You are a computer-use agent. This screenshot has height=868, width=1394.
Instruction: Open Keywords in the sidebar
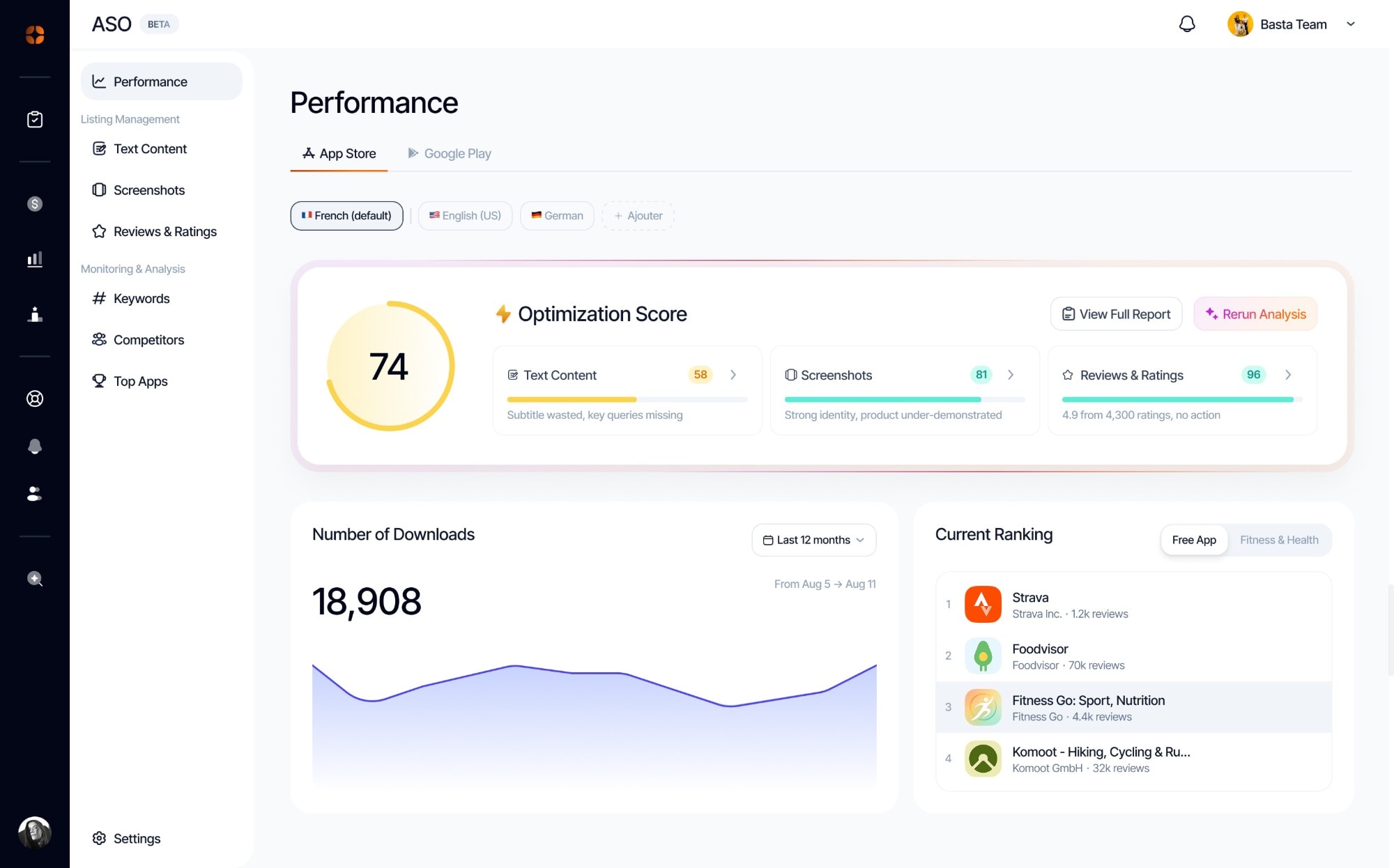162,298
